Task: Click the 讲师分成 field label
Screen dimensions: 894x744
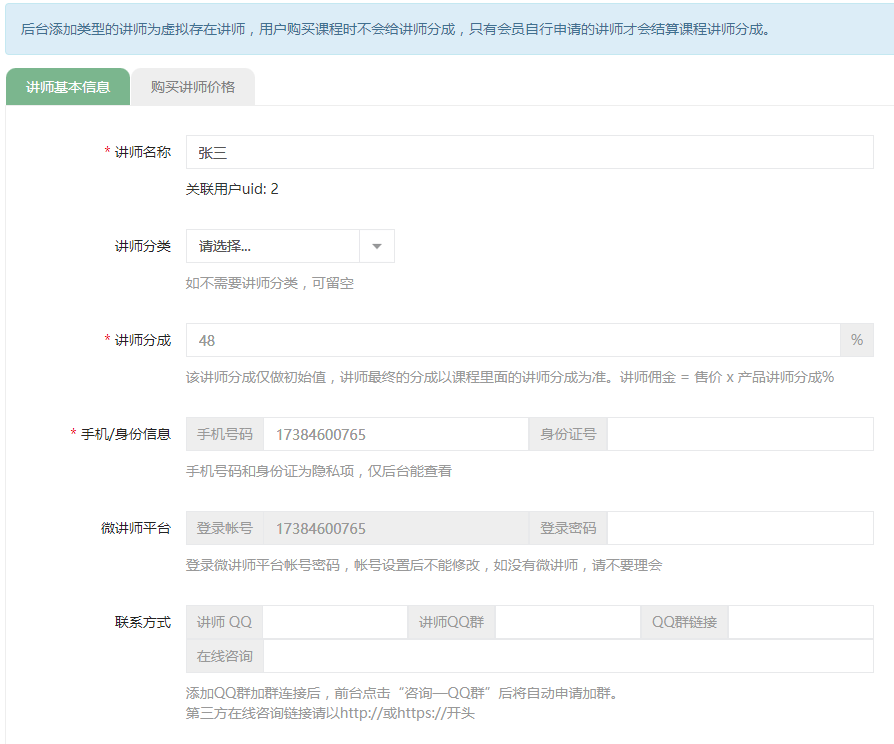Action: (143, 340)
